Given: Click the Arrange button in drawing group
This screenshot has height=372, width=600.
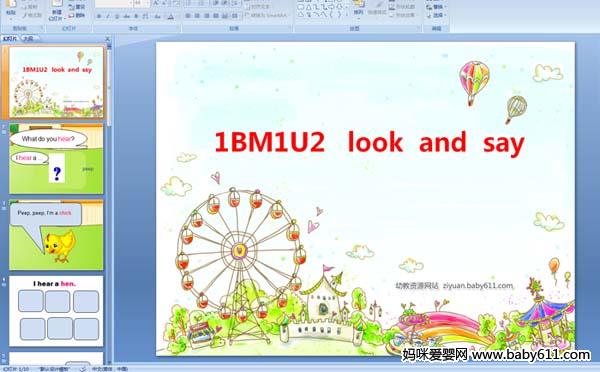Looking at the screenshot, I should pyautogui.click(x=359, y=9).
